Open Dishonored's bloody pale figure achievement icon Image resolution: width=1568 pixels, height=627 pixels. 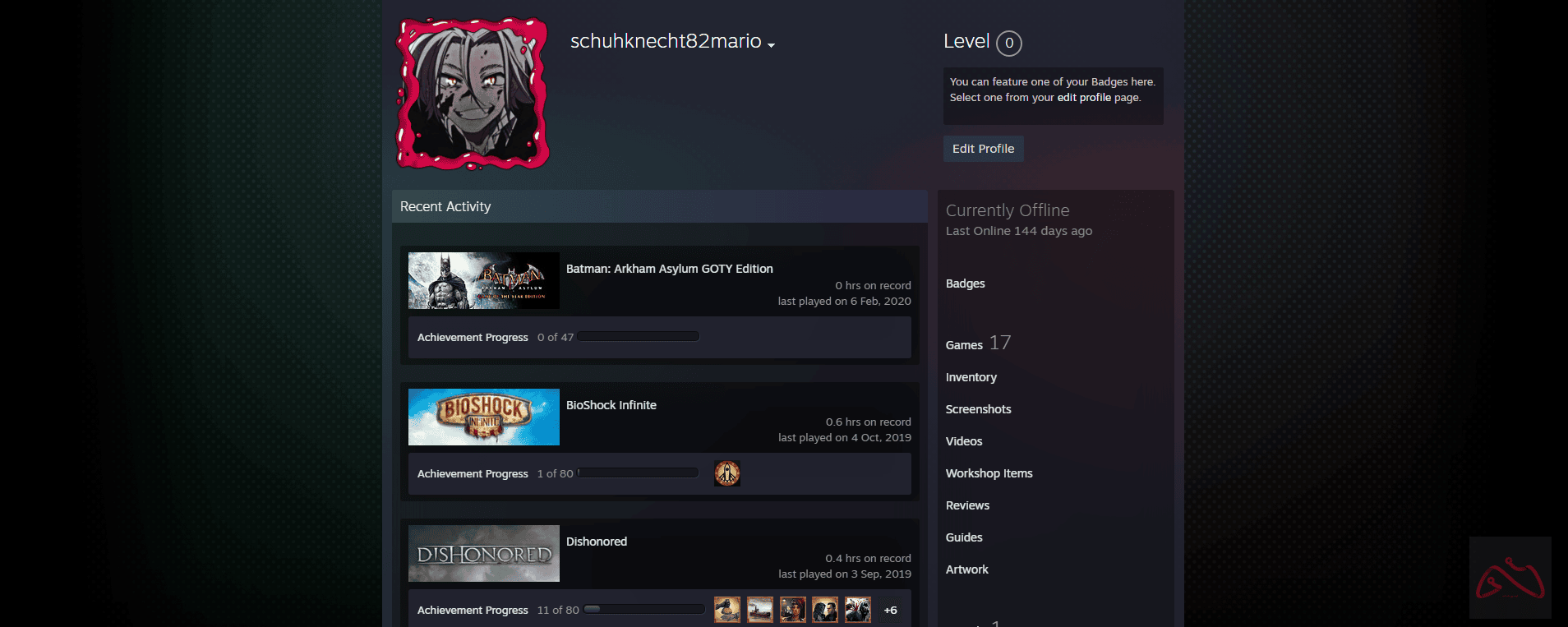coord(858,610)
